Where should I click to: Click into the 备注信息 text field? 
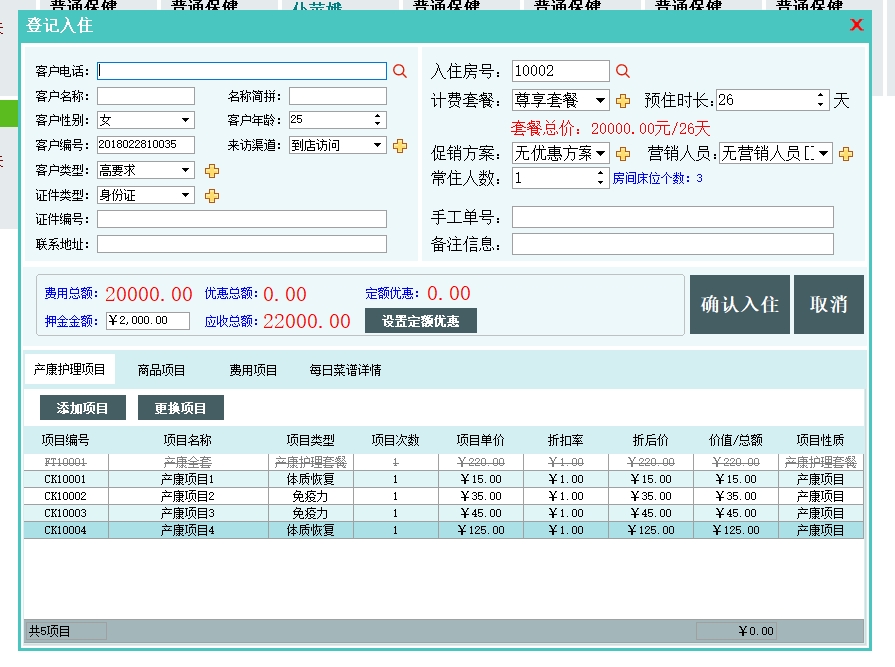672,244
